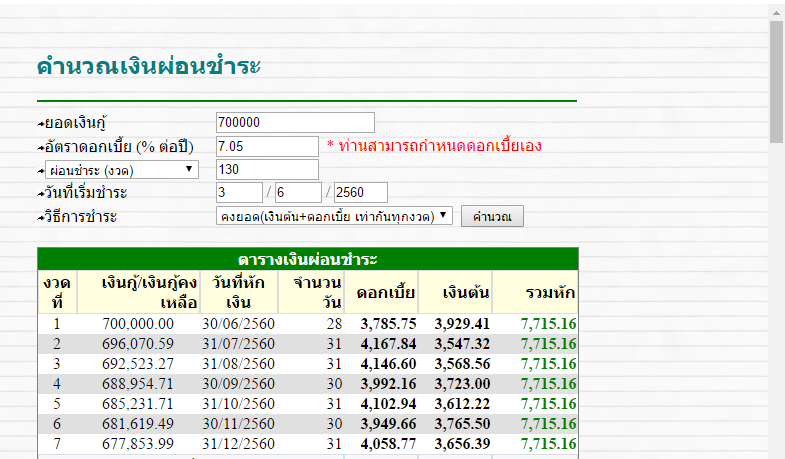
Task: Click the page heading คำนวณเงินผ่อนชำระ
Action: 149,66
